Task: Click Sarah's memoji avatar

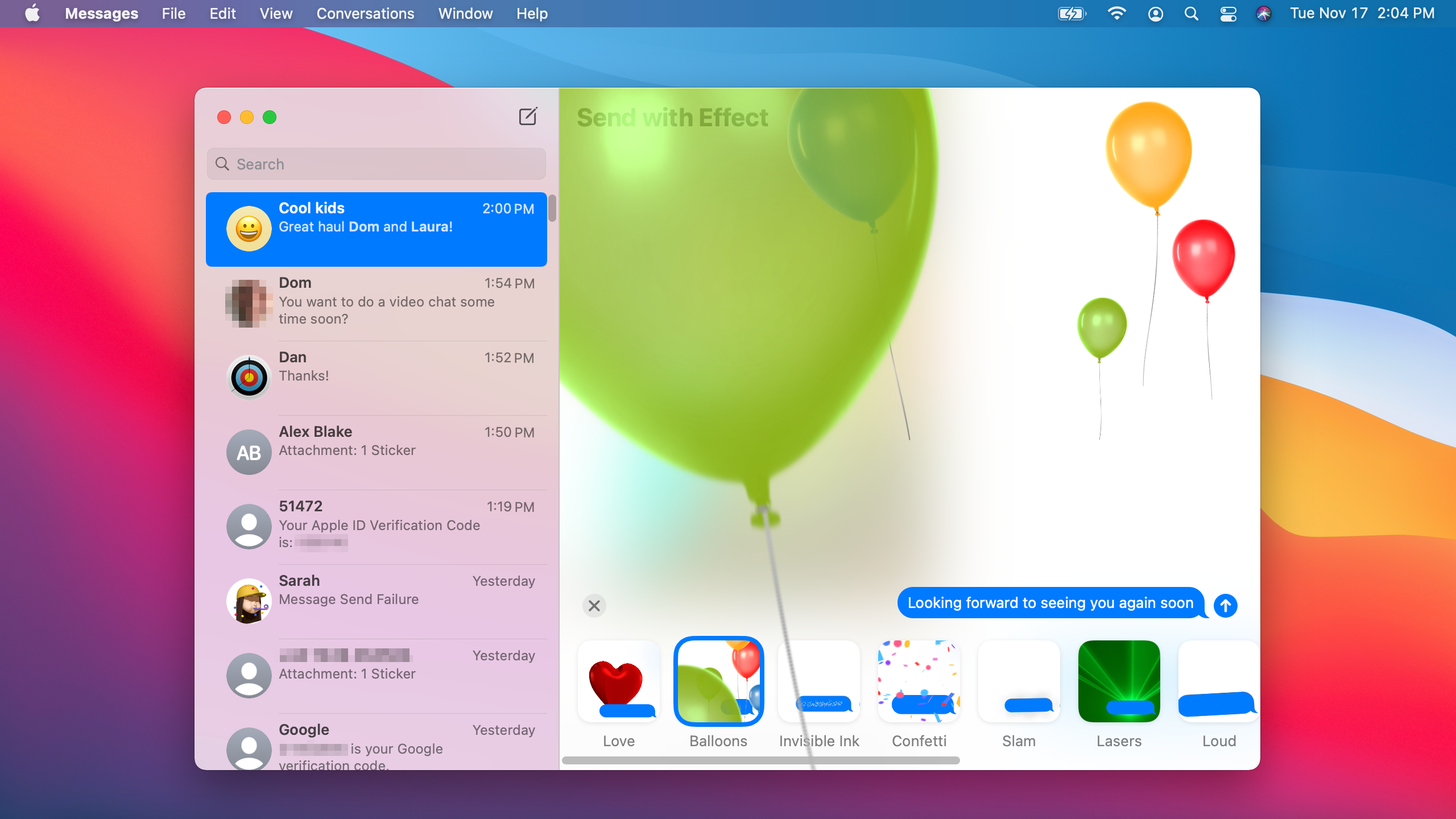Action: click(x=249, y=601)
